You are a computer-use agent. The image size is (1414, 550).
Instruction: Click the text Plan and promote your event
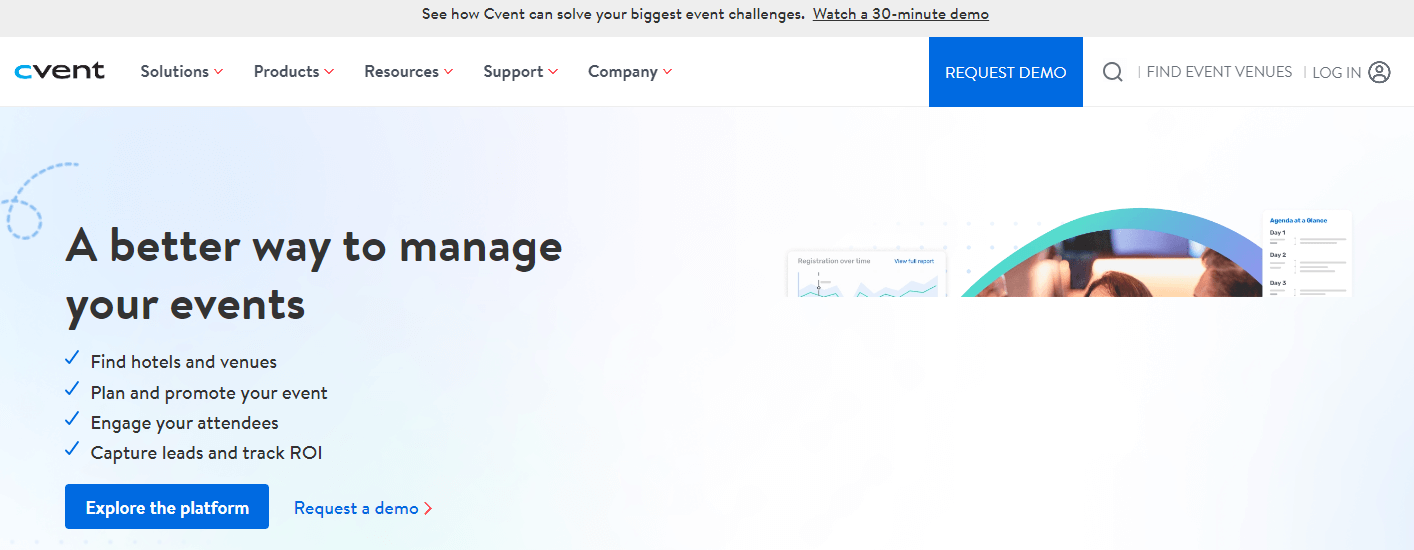coord(209,393)
